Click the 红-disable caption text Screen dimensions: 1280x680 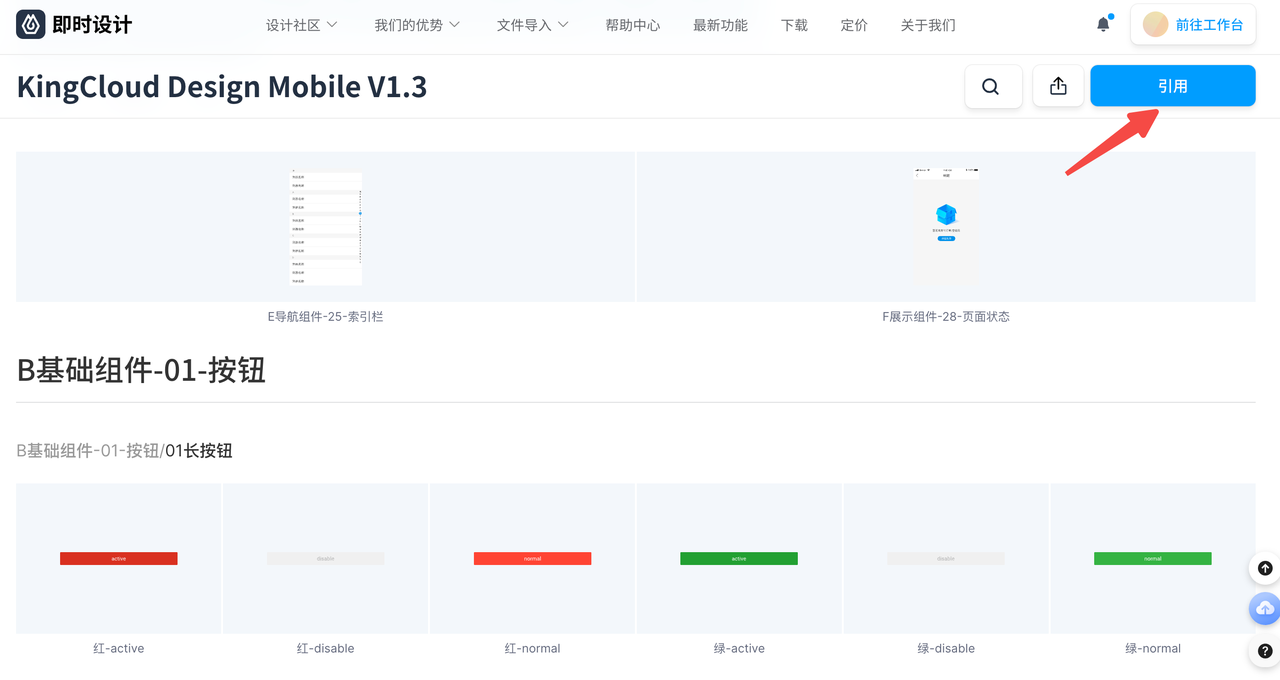[x=326, y=648]
